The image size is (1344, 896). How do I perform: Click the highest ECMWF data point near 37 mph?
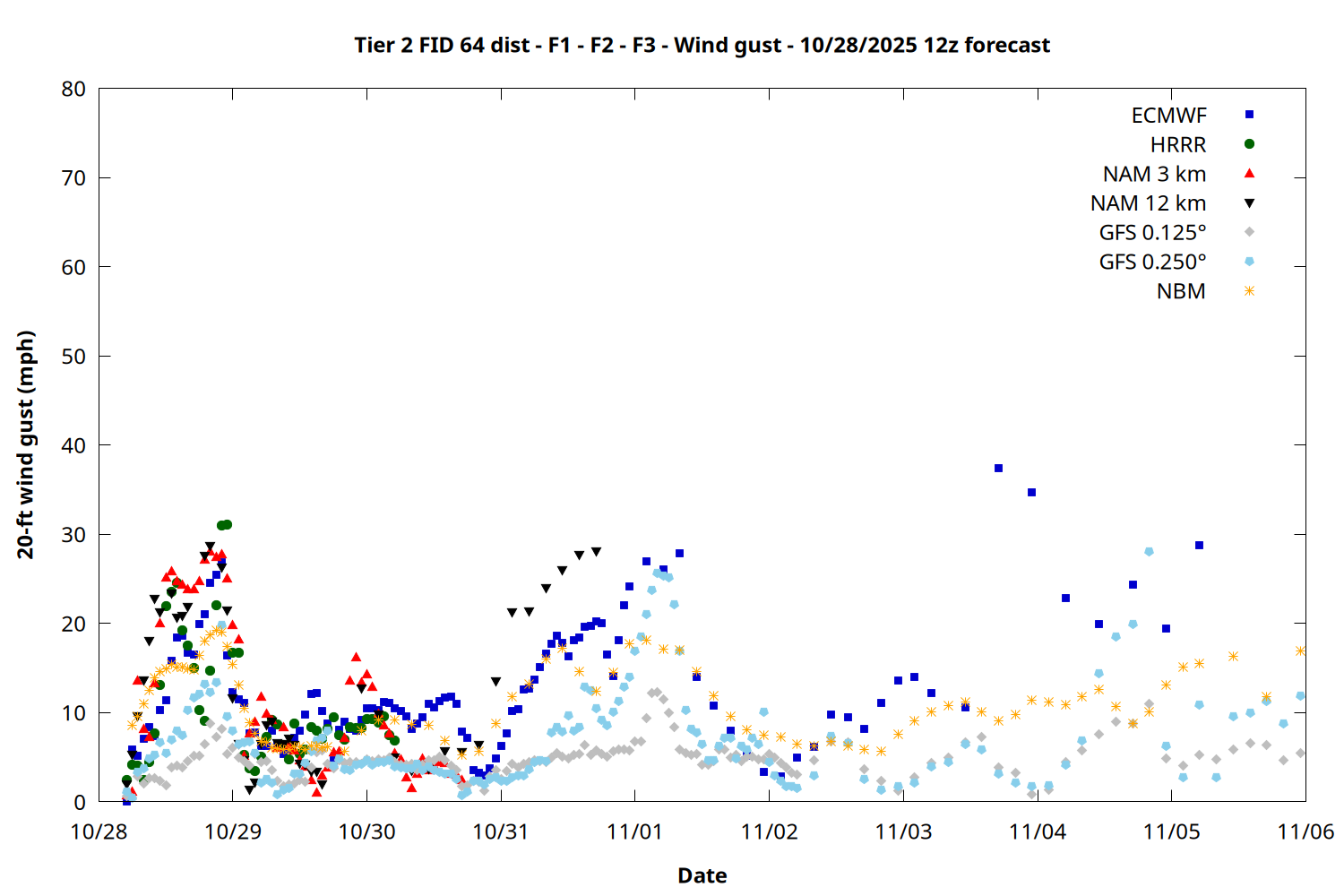tap(998, 469)
